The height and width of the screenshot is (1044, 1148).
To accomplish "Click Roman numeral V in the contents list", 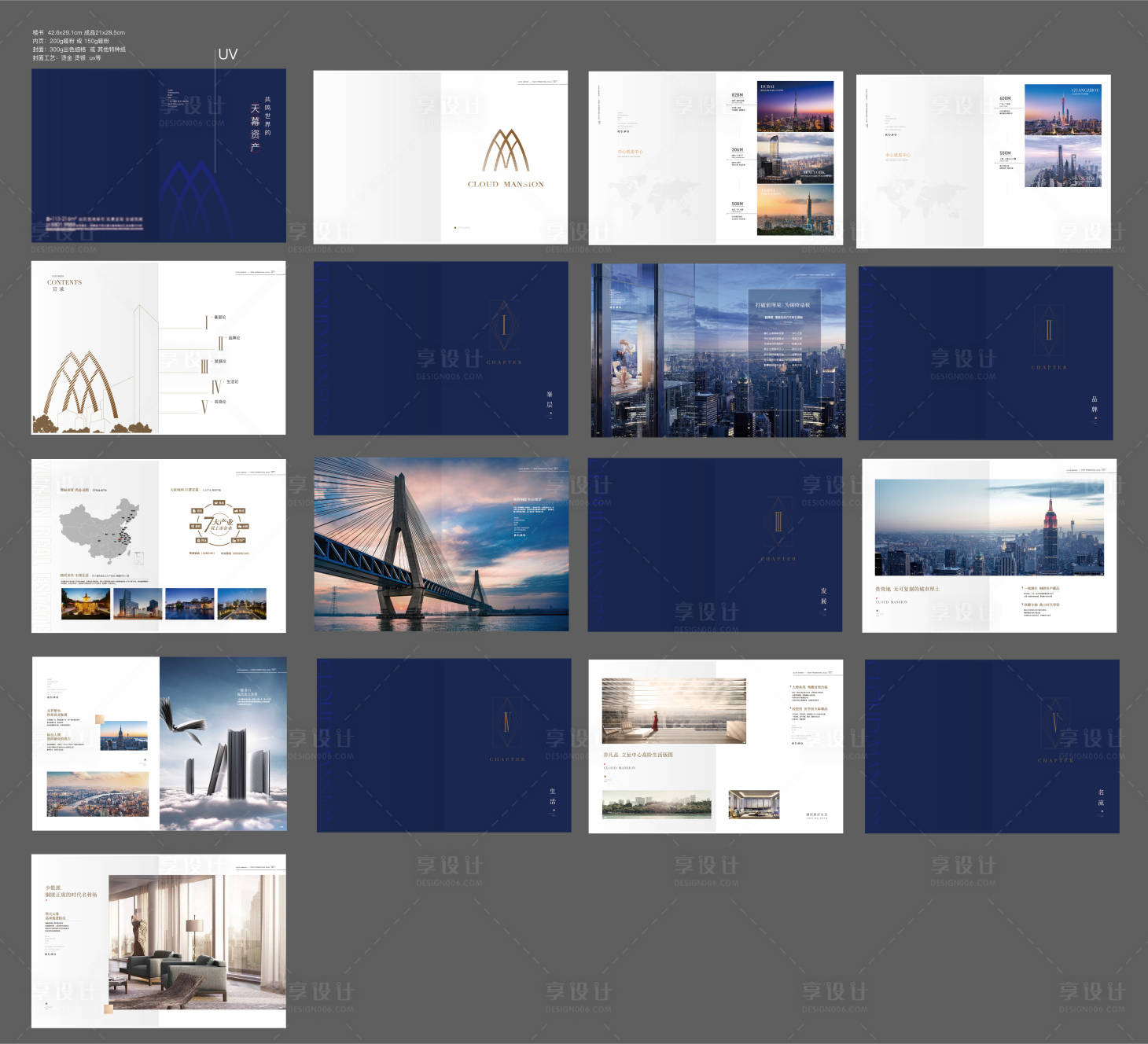I will [x=204, y=406].
